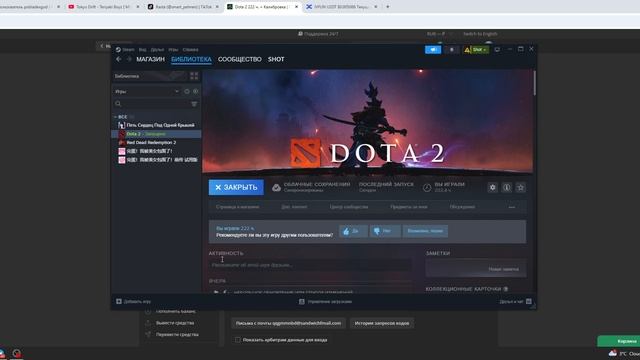Add Dota 2 to favorites star
The image size is (640, 360).
point(520,187)
